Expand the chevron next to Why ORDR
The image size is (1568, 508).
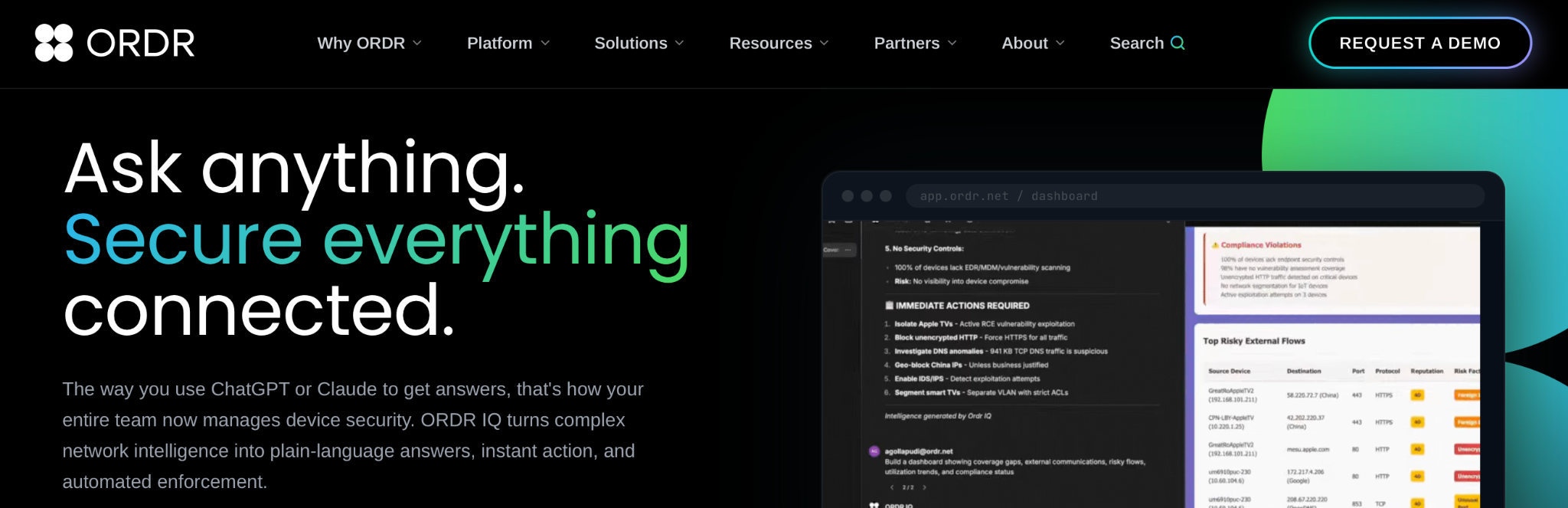click(x=417, y=44)
